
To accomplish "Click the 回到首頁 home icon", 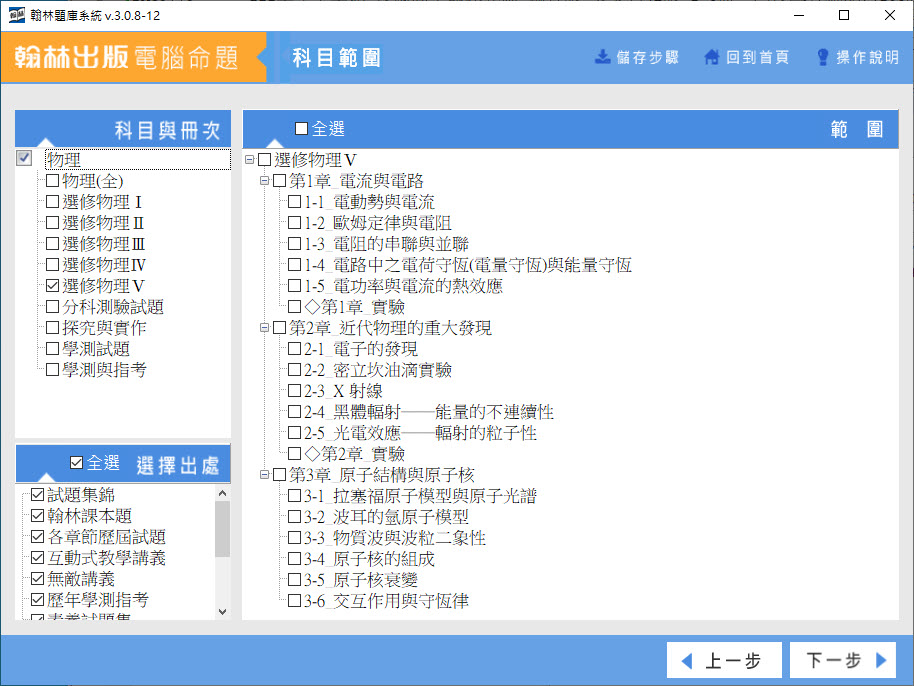I will [712, 57].
